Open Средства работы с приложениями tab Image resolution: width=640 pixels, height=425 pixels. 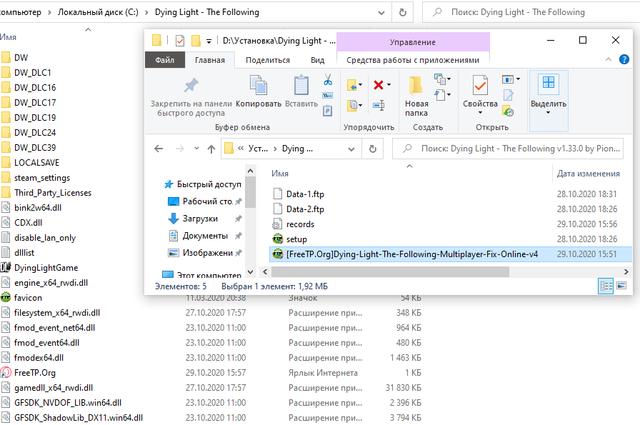(413, 60)
